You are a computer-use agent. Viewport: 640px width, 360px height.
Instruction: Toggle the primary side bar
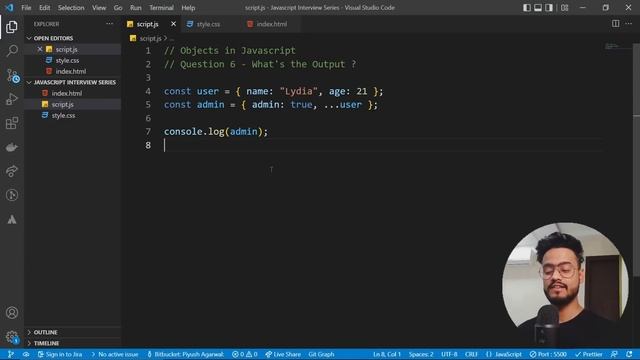tap(527, 8)
